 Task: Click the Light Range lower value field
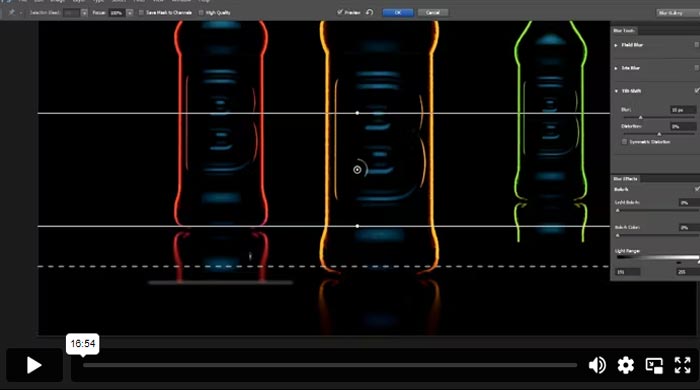point(628,272)
